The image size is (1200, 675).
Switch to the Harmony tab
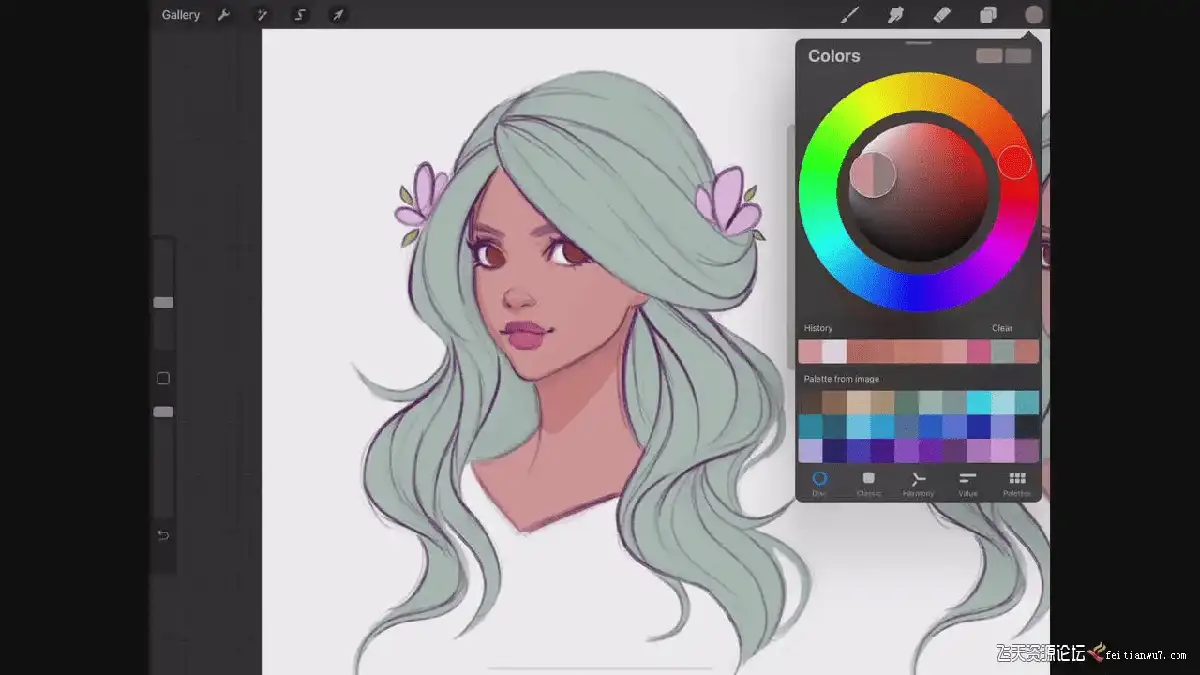click(x=918, y=484)
